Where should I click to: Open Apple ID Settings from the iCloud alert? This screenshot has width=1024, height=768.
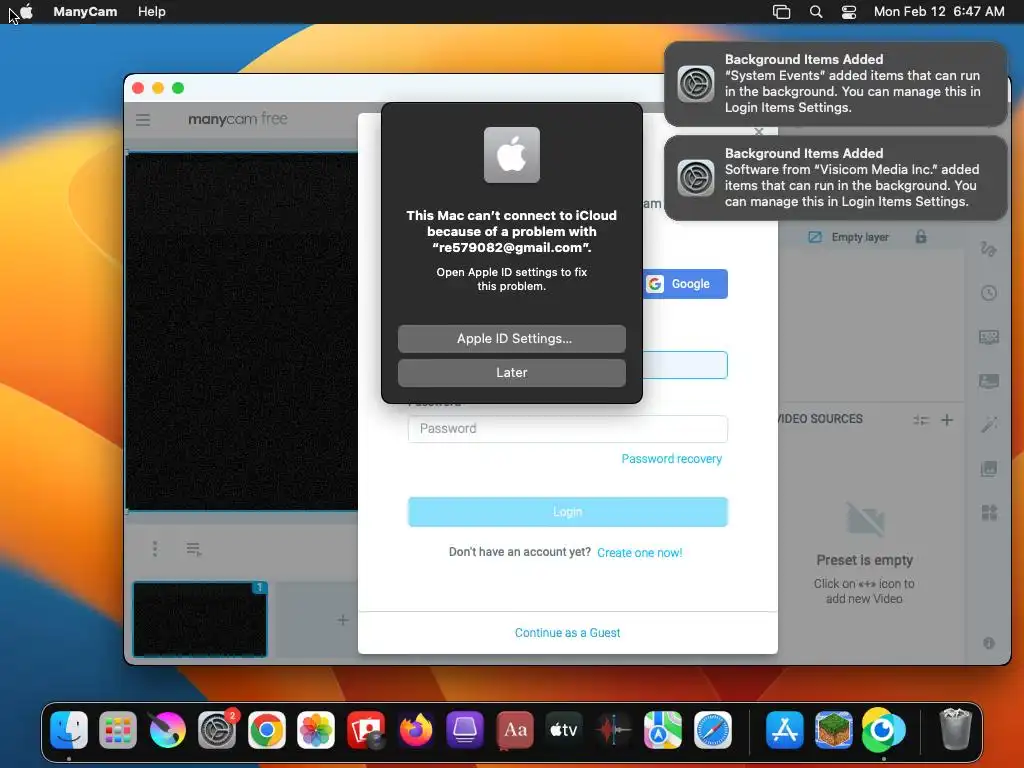pos(511,338)
